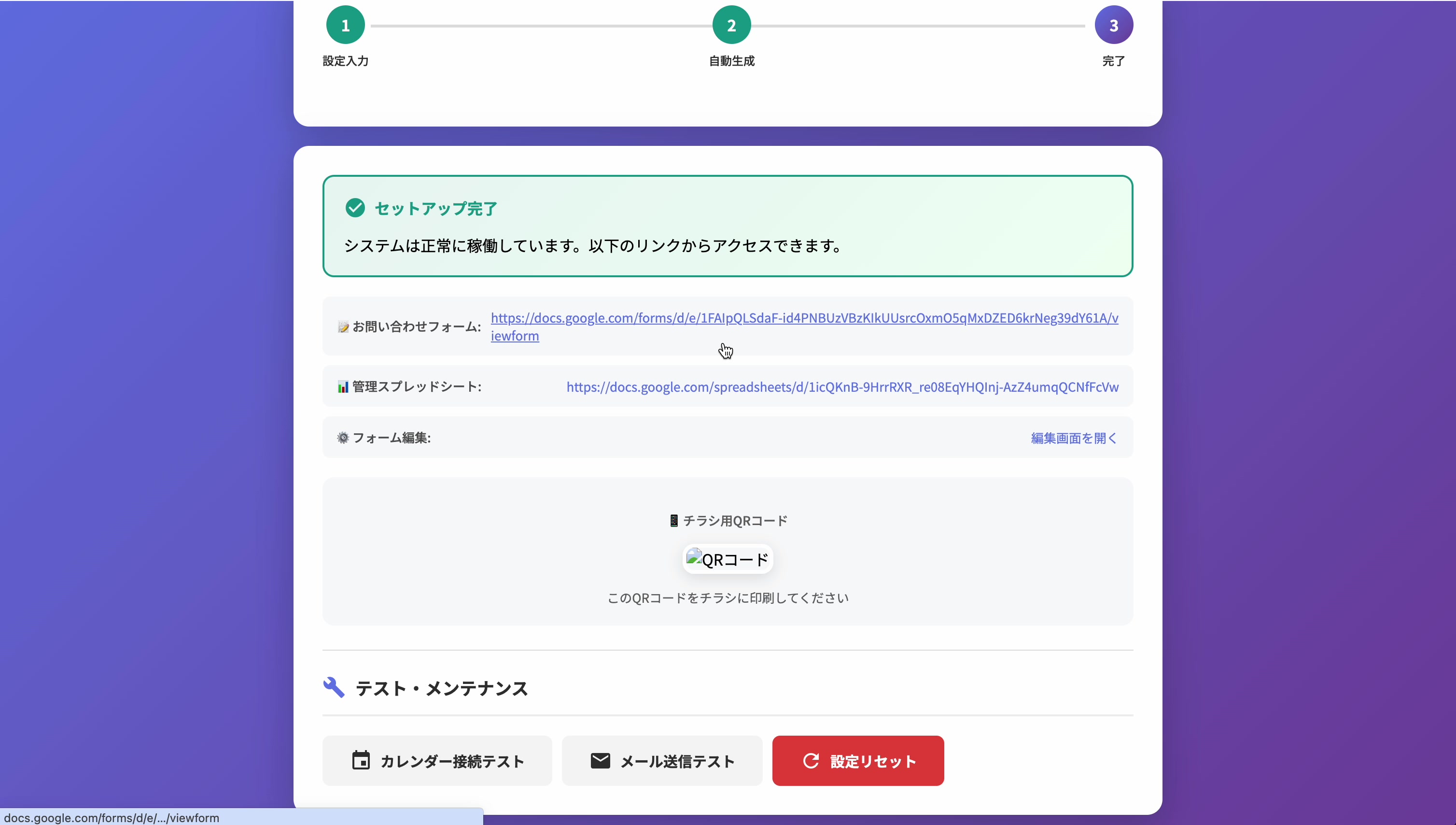The width and height of the screenshot is (1456, 825).
Task: Select step 3 完了 in the progress stepper
Action: pos(1113,24)
